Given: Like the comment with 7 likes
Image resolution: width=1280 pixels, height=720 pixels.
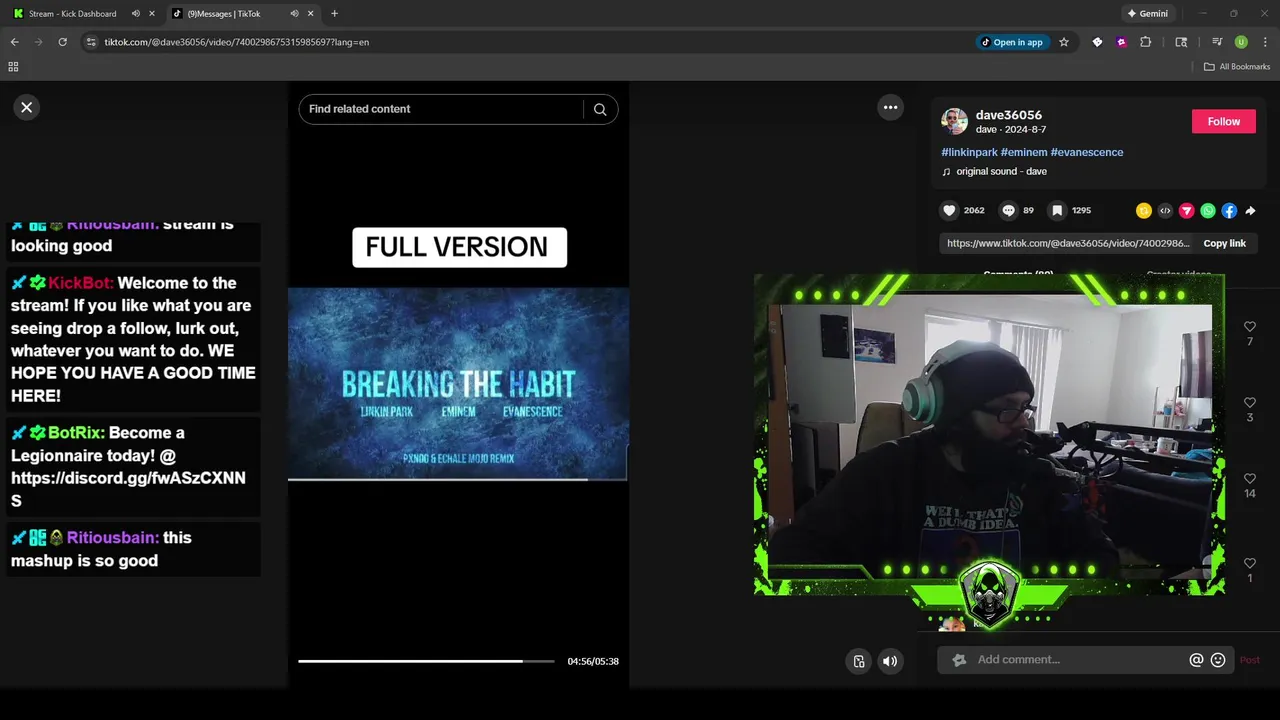Looking at the screenshot, I should click(x=1249, y=327).
